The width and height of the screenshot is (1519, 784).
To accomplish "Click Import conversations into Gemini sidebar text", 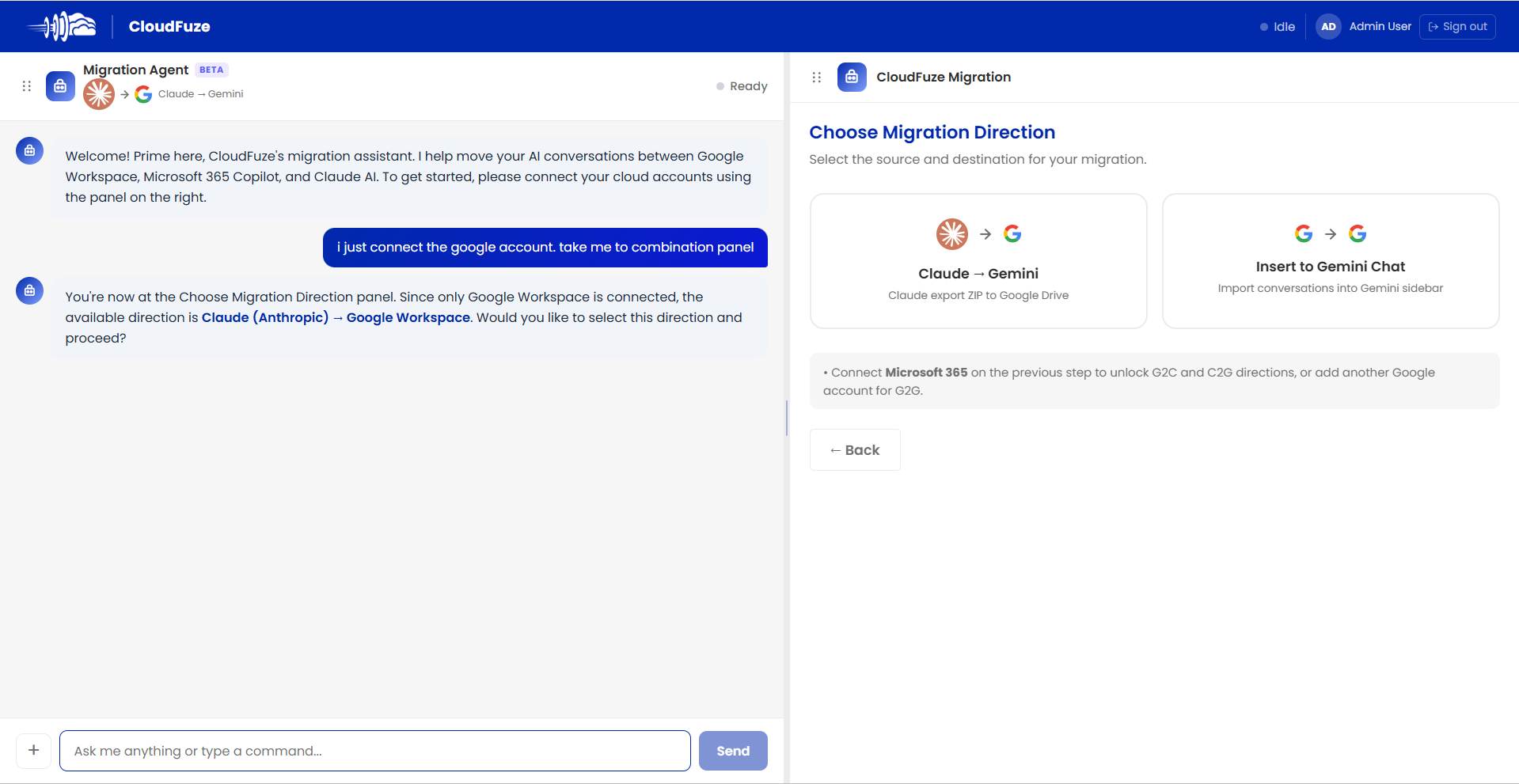I will point(1331,289).
